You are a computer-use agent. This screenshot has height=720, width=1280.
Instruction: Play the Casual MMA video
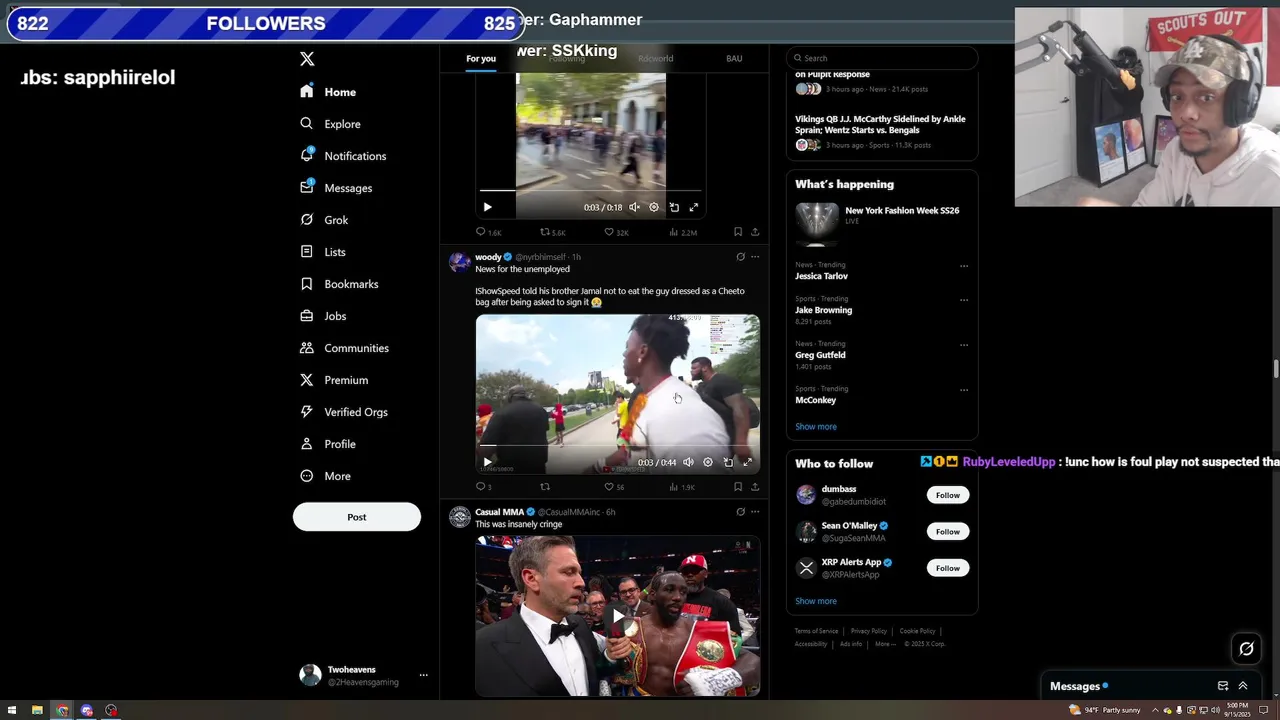[x=618, y=616]
